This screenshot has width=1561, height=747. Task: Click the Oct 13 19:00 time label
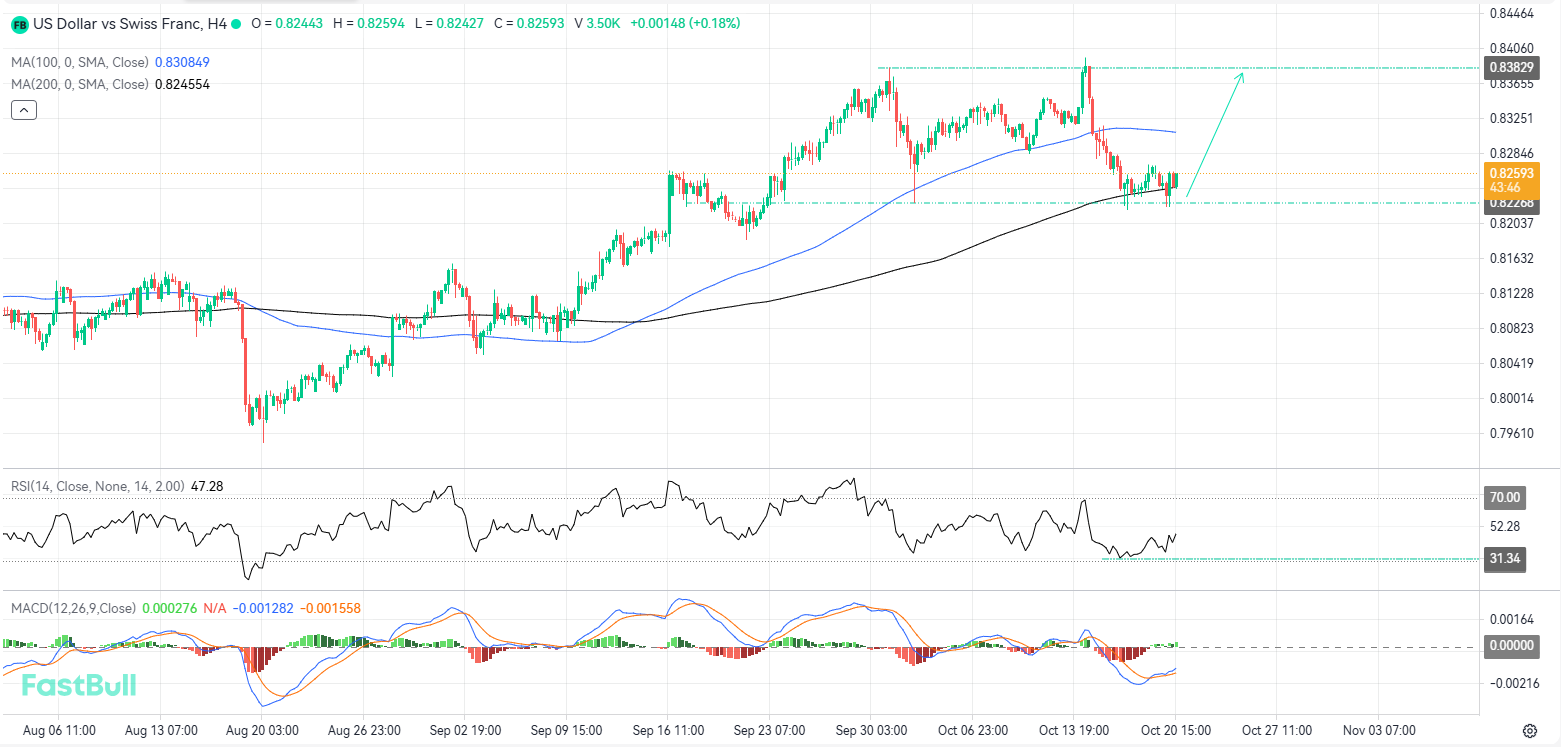pyautogui.click(x=1075, y=730)
